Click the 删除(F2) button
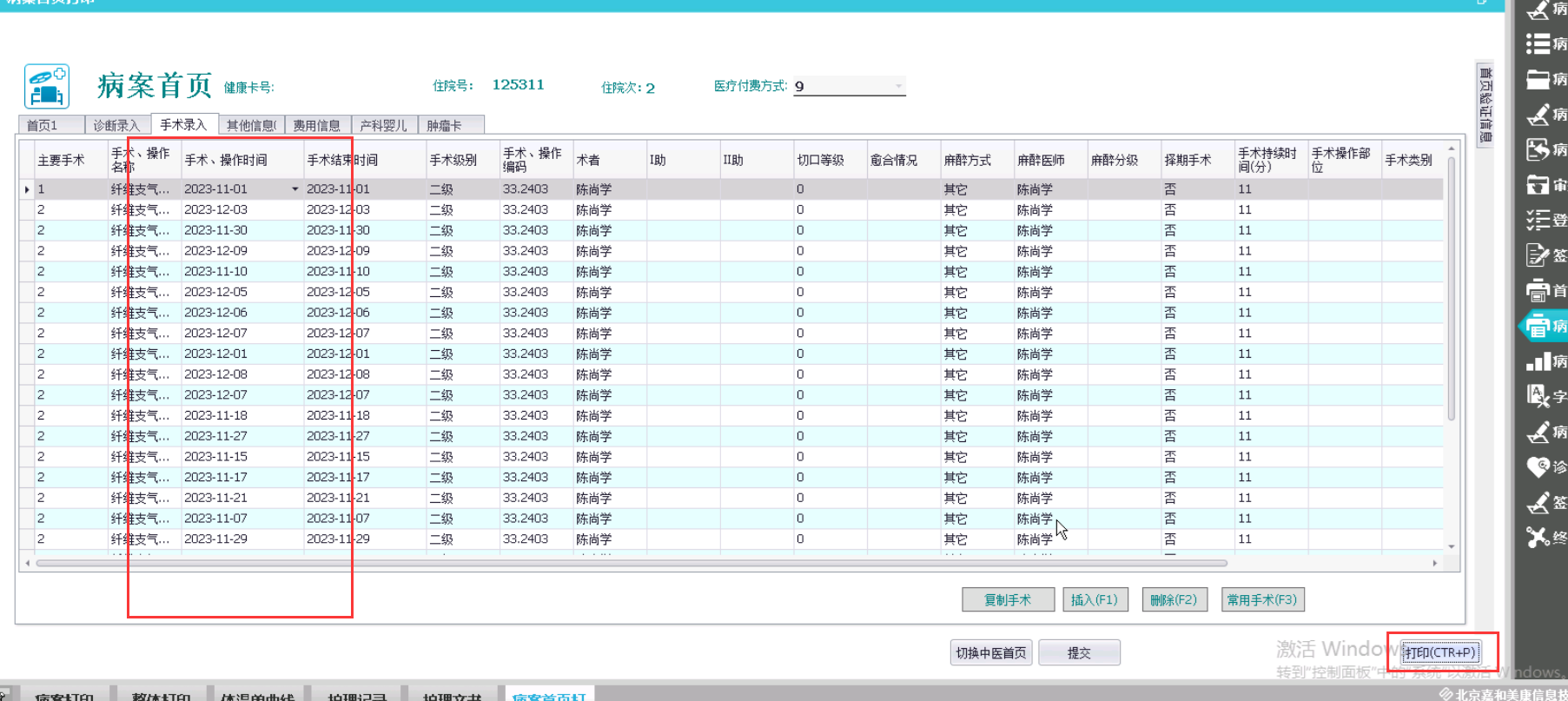This screenshot has width=1568, height=701. 1174,599
